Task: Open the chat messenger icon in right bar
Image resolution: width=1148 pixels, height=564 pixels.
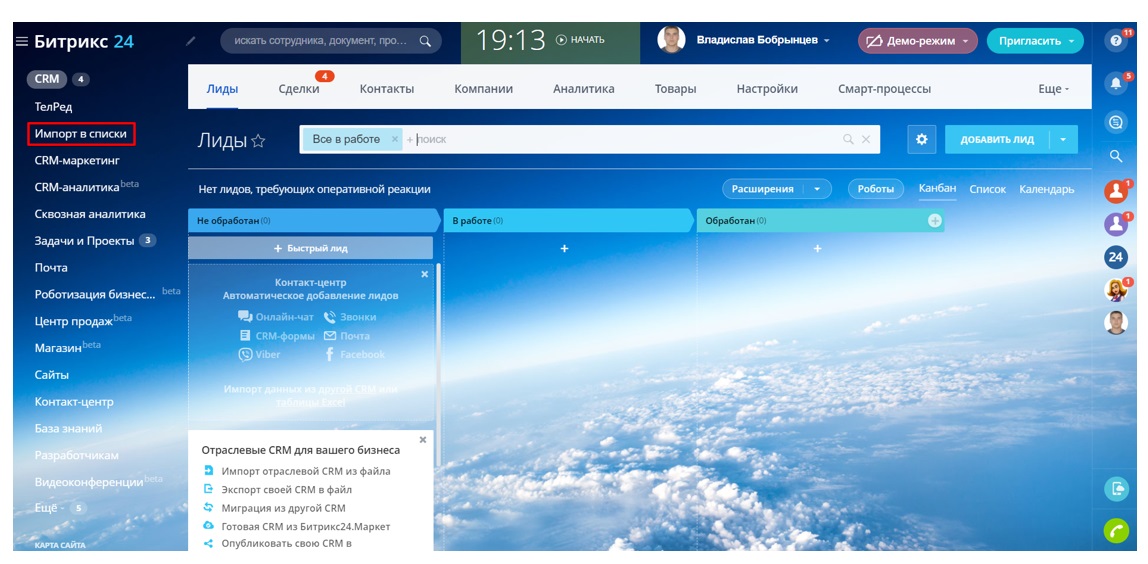Action: point(1116,123)
